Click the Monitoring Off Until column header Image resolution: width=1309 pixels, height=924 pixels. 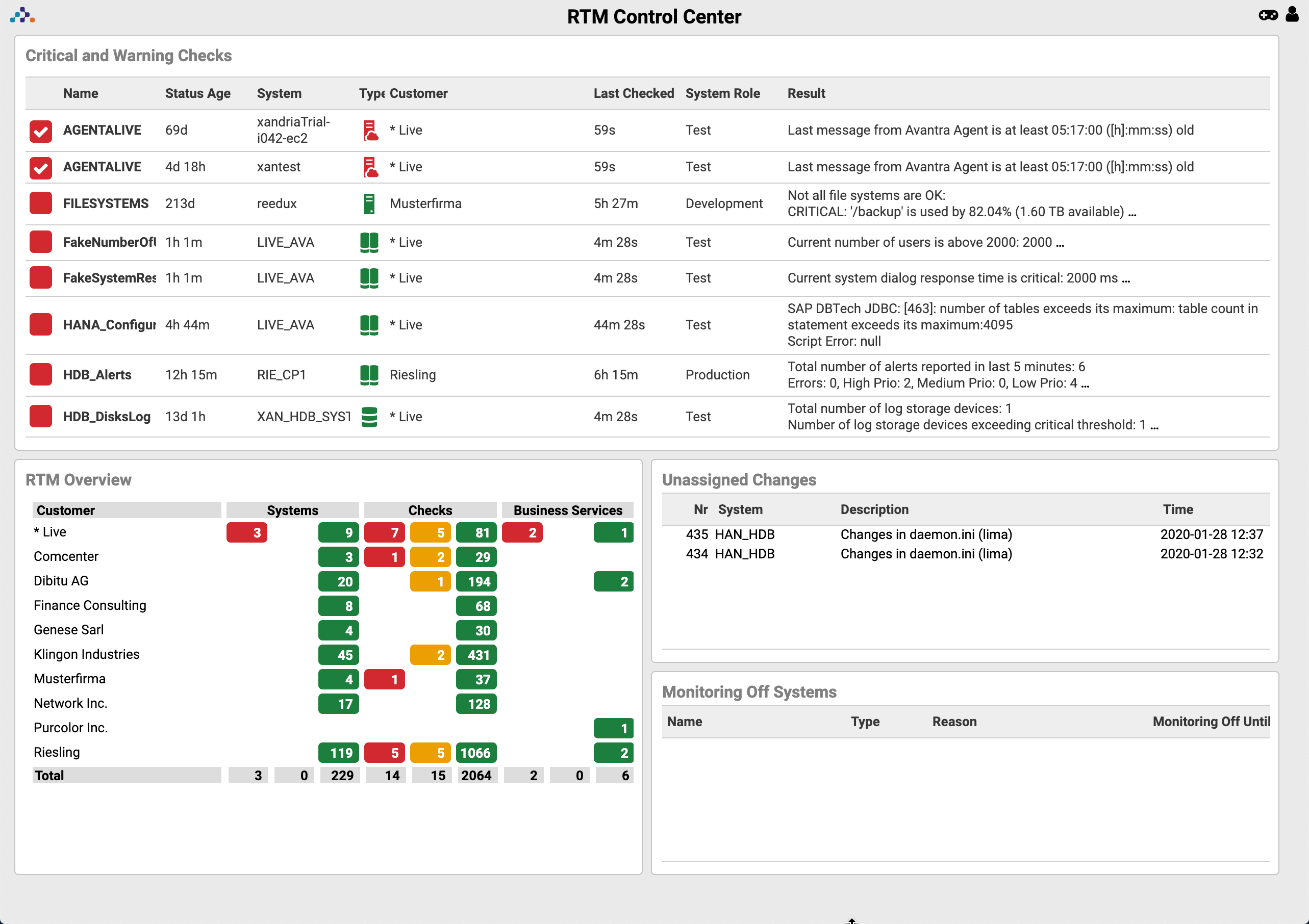[x=1212, y=722]
